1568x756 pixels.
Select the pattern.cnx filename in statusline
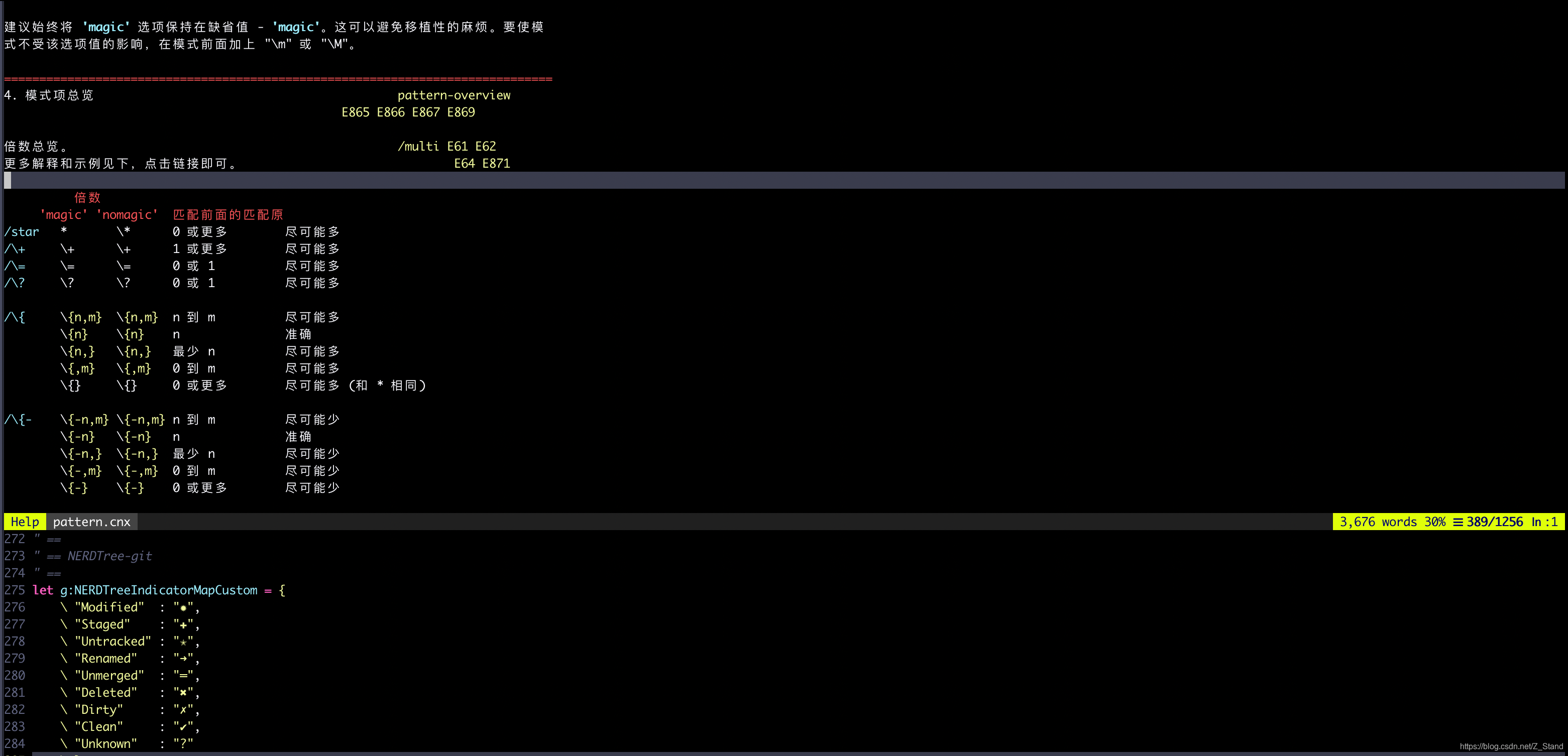tap(91, 522)
